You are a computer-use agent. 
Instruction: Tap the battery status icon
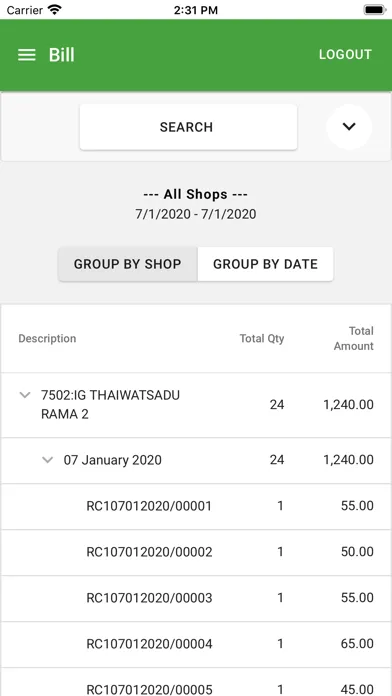click(374, 10)
